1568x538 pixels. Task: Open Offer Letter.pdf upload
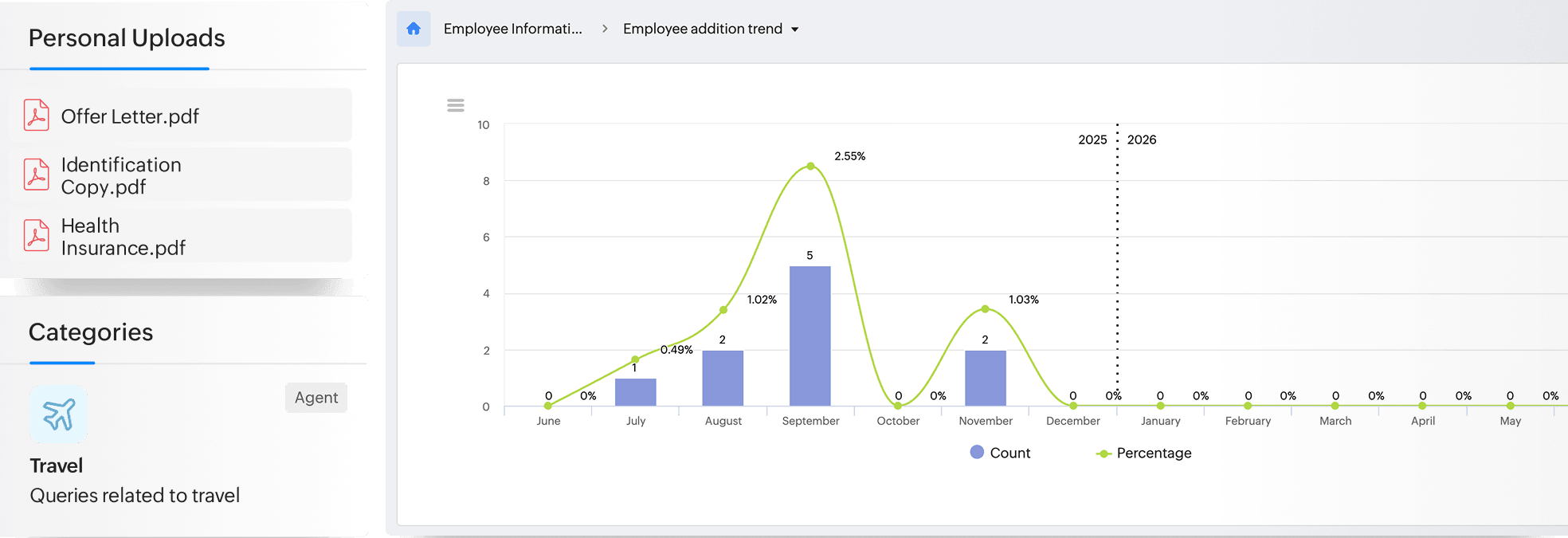(181, 116)
